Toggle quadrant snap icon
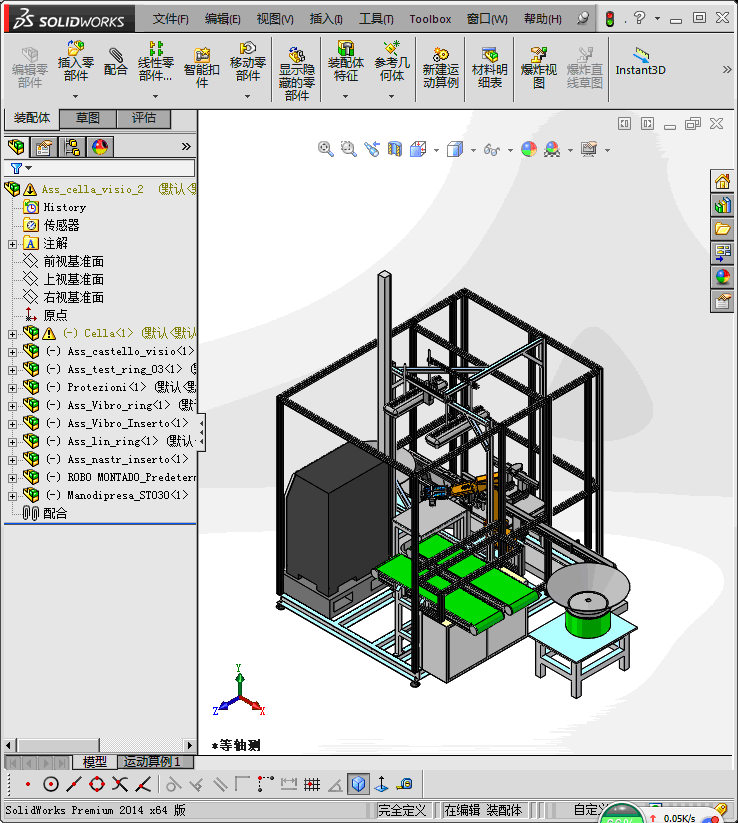 click(97, 785)
